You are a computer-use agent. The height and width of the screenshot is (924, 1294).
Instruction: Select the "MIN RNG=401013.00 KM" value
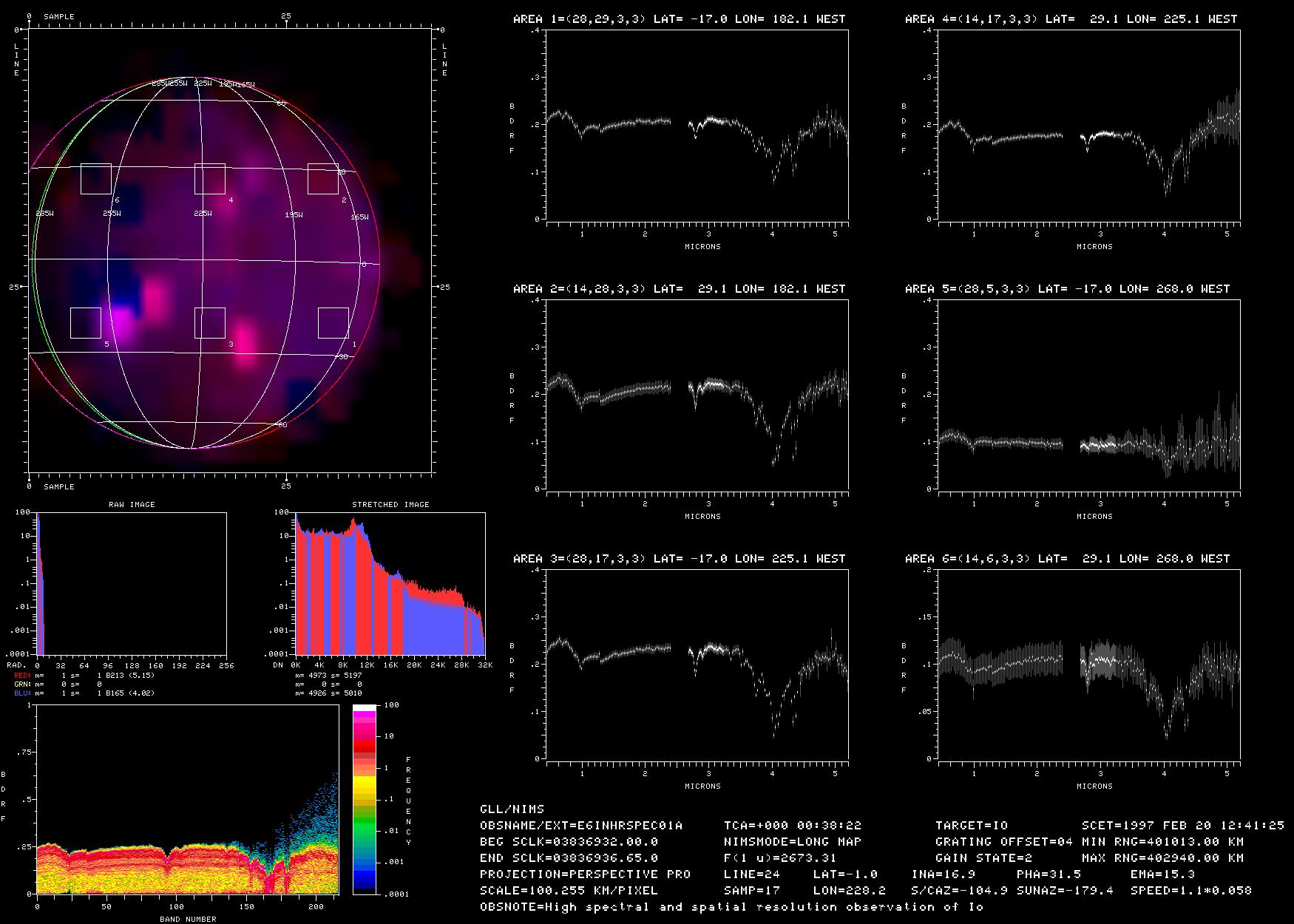click(1163, 842)
